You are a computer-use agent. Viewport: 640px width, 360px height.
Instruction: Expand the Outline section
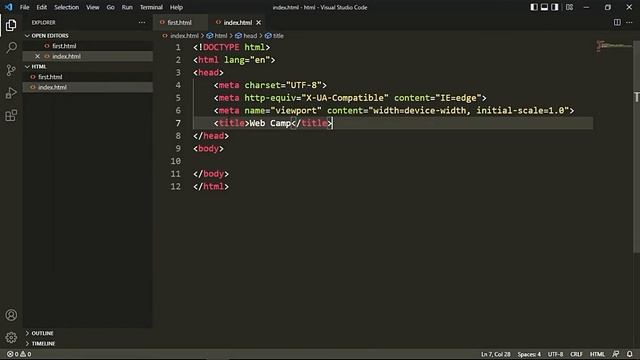pyautogui.click(x=42, y=333)
